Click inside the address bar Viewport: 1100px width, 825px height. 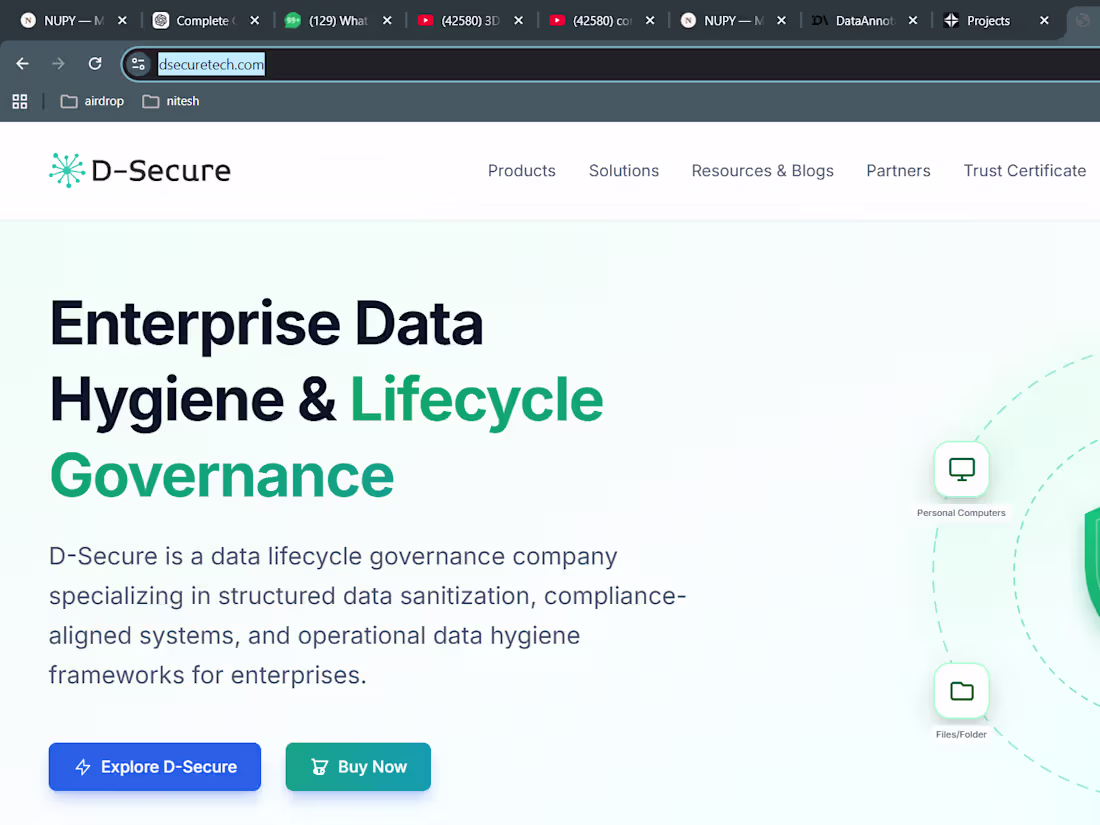(x=300, y=63)
